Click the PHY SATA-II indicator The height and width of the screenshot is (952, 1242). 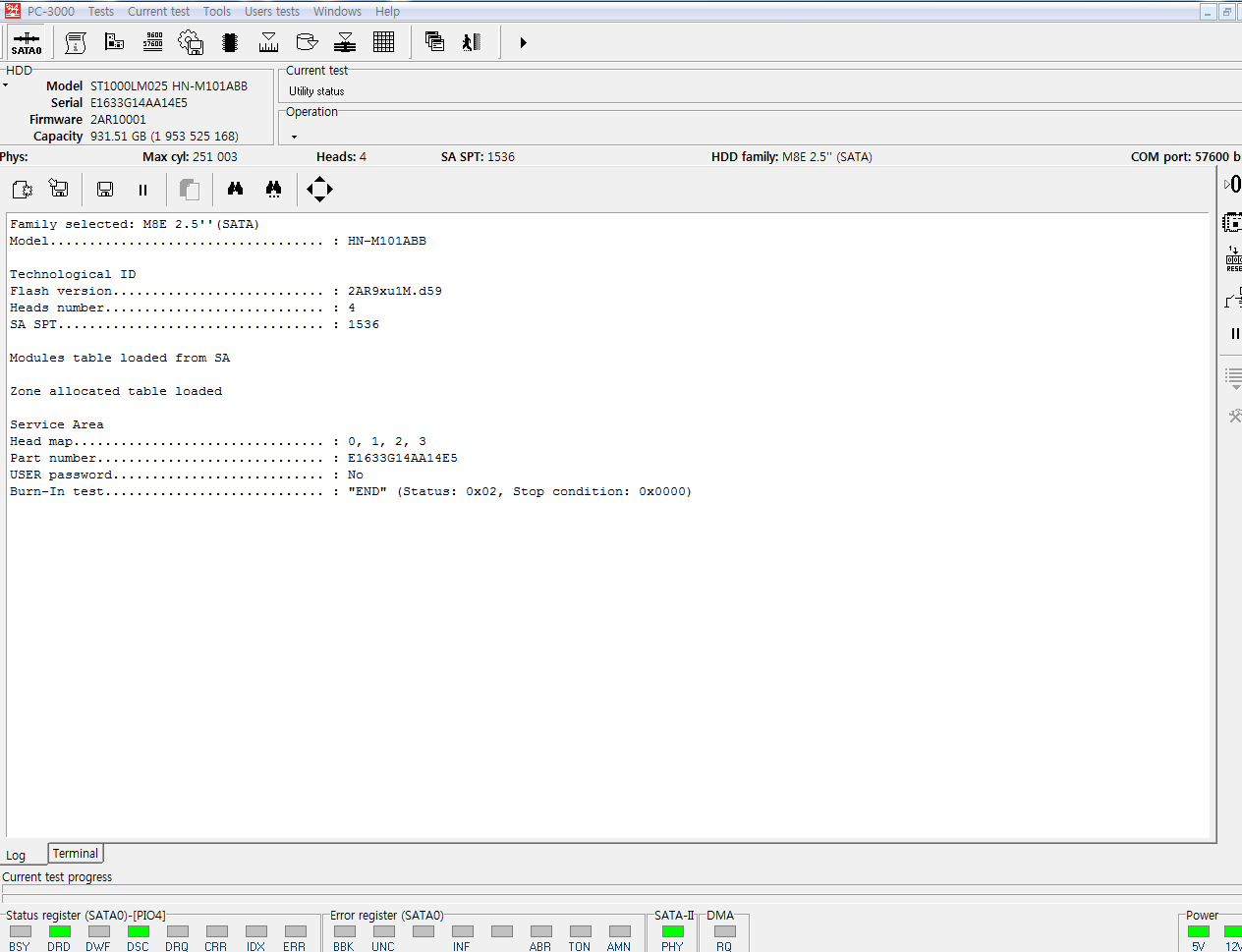click(673, 931)
